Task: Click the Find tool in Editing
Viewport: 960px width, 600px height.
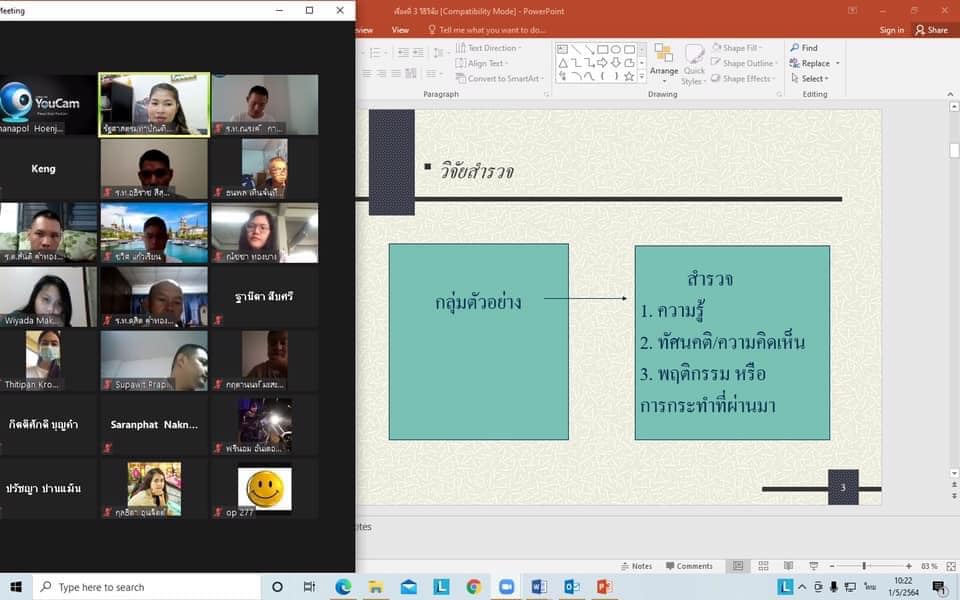Action: pos(803,48)
